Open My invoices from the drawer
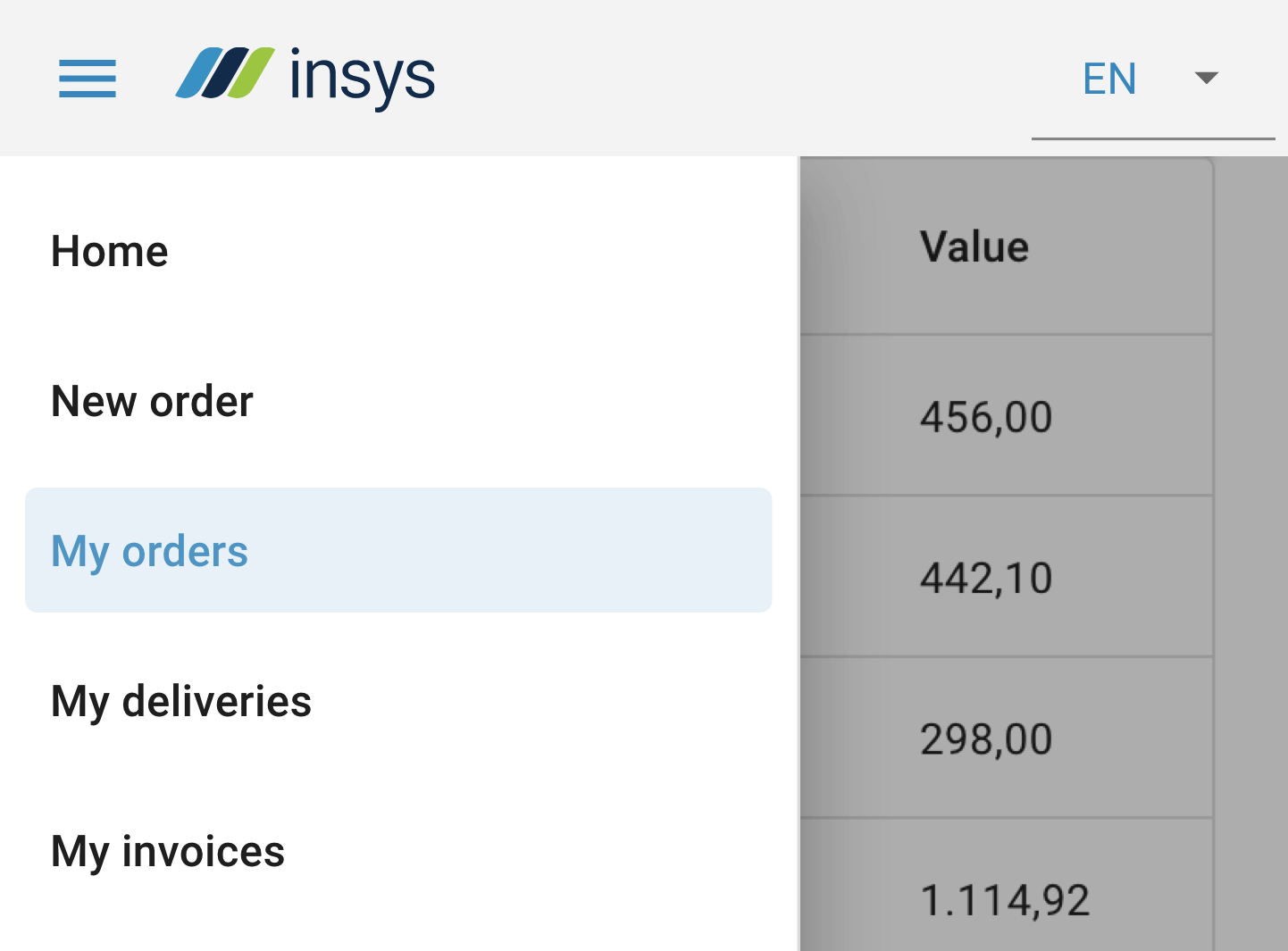The width and height of the screenshot is (1288, 951). 168,851
